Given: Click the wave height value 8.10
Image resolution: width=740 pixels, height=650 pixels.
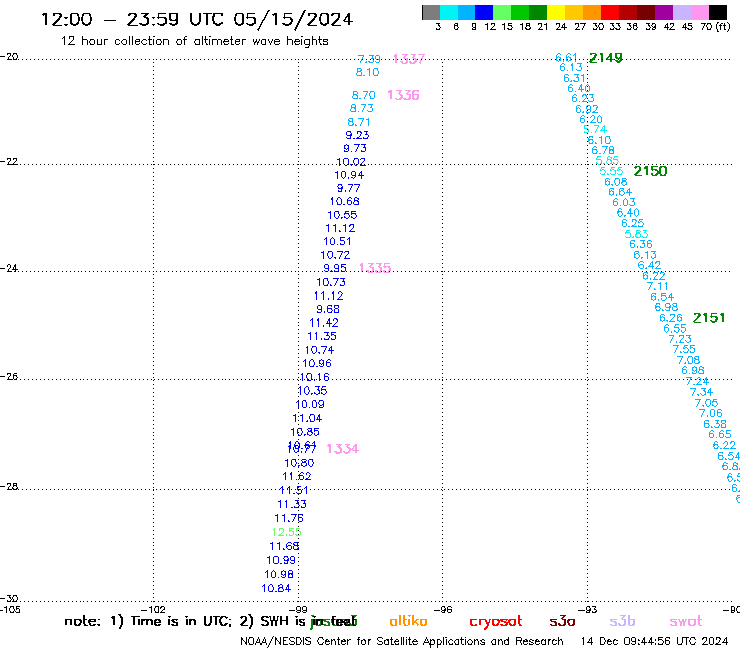Looking at the screenshot, I should click(x=367, y=72).
